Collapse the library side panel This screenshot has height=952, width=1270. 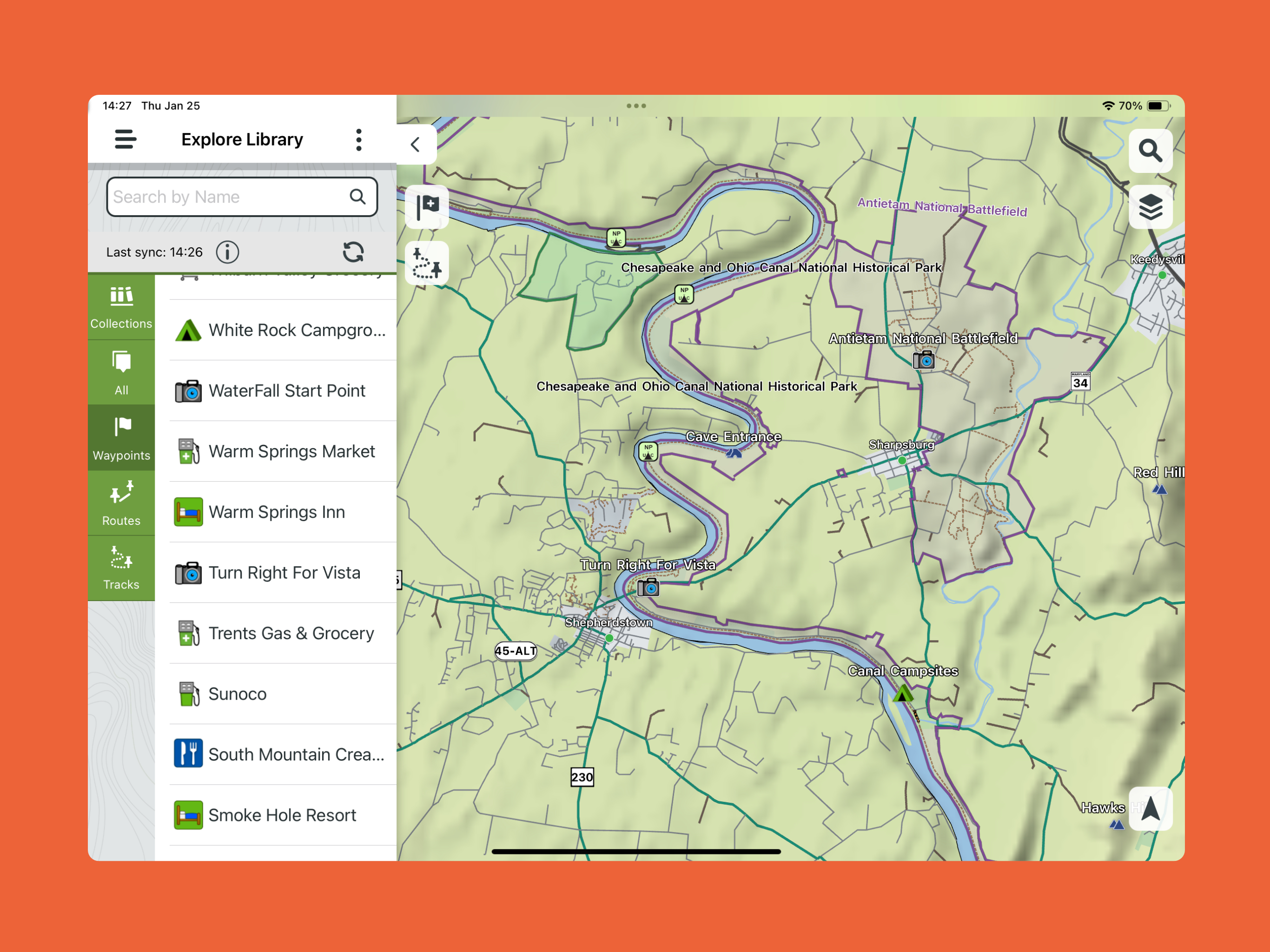pyautogui.click(x=416, y=145)
